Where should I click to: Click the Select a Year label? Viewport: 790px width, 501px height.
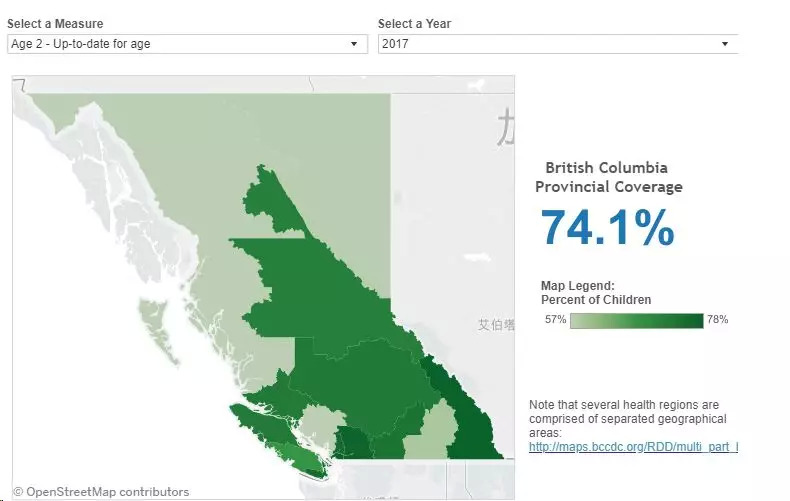413,24
